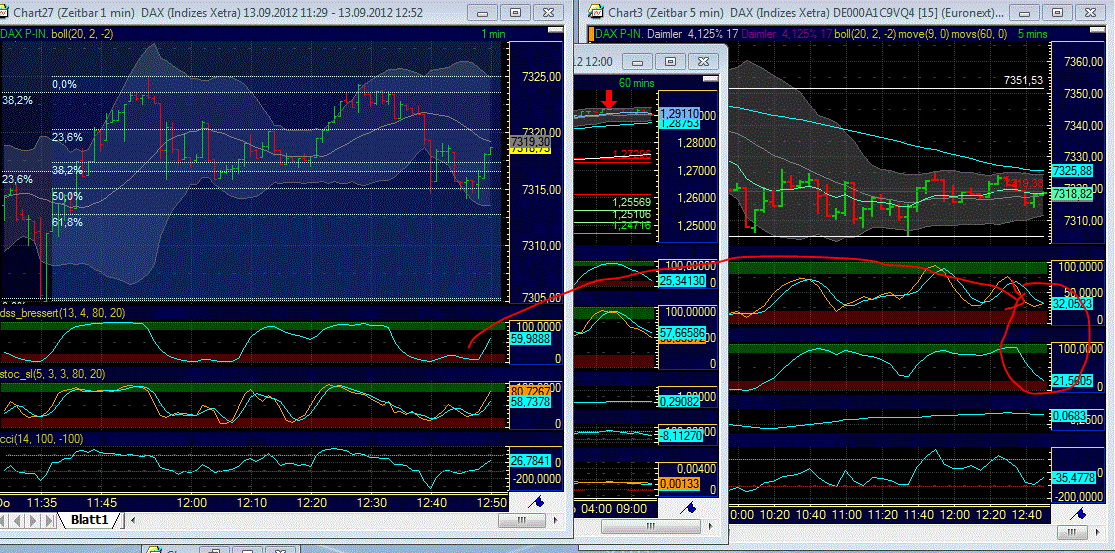Maximize the Chart27 window

(x=517, y=12)
